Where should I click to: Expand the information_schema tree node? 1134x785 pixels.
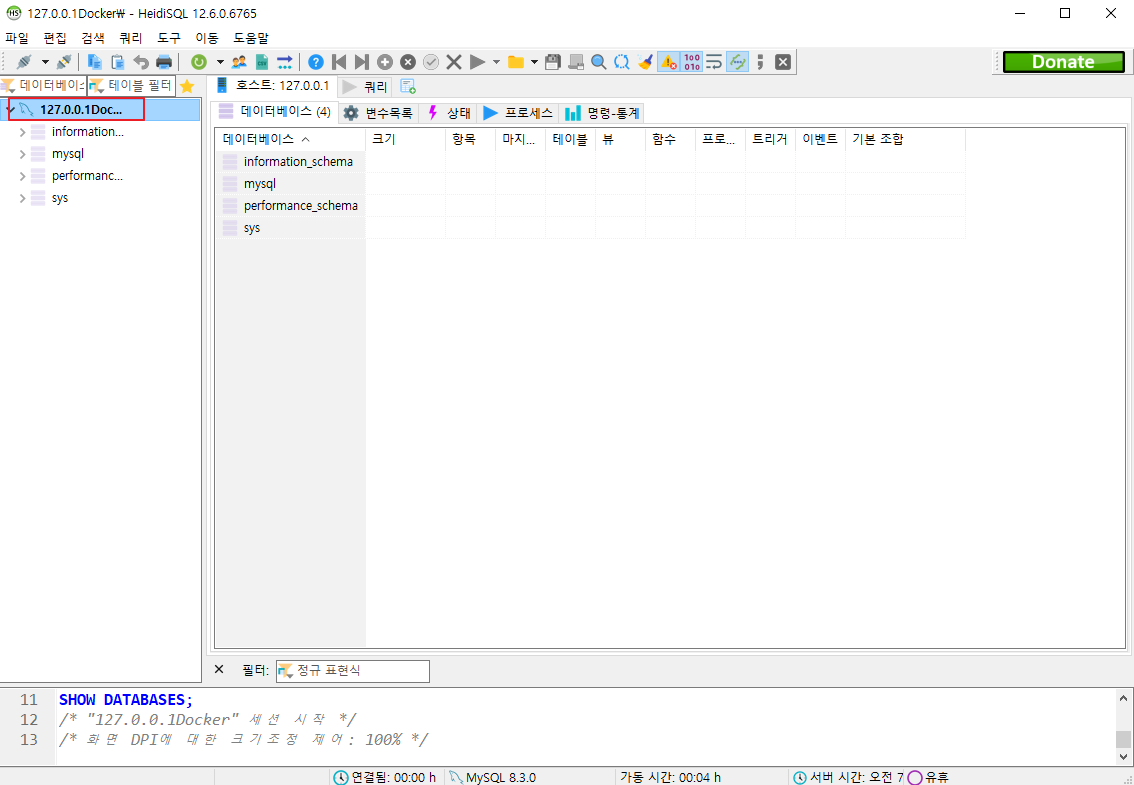click(22, 132)
